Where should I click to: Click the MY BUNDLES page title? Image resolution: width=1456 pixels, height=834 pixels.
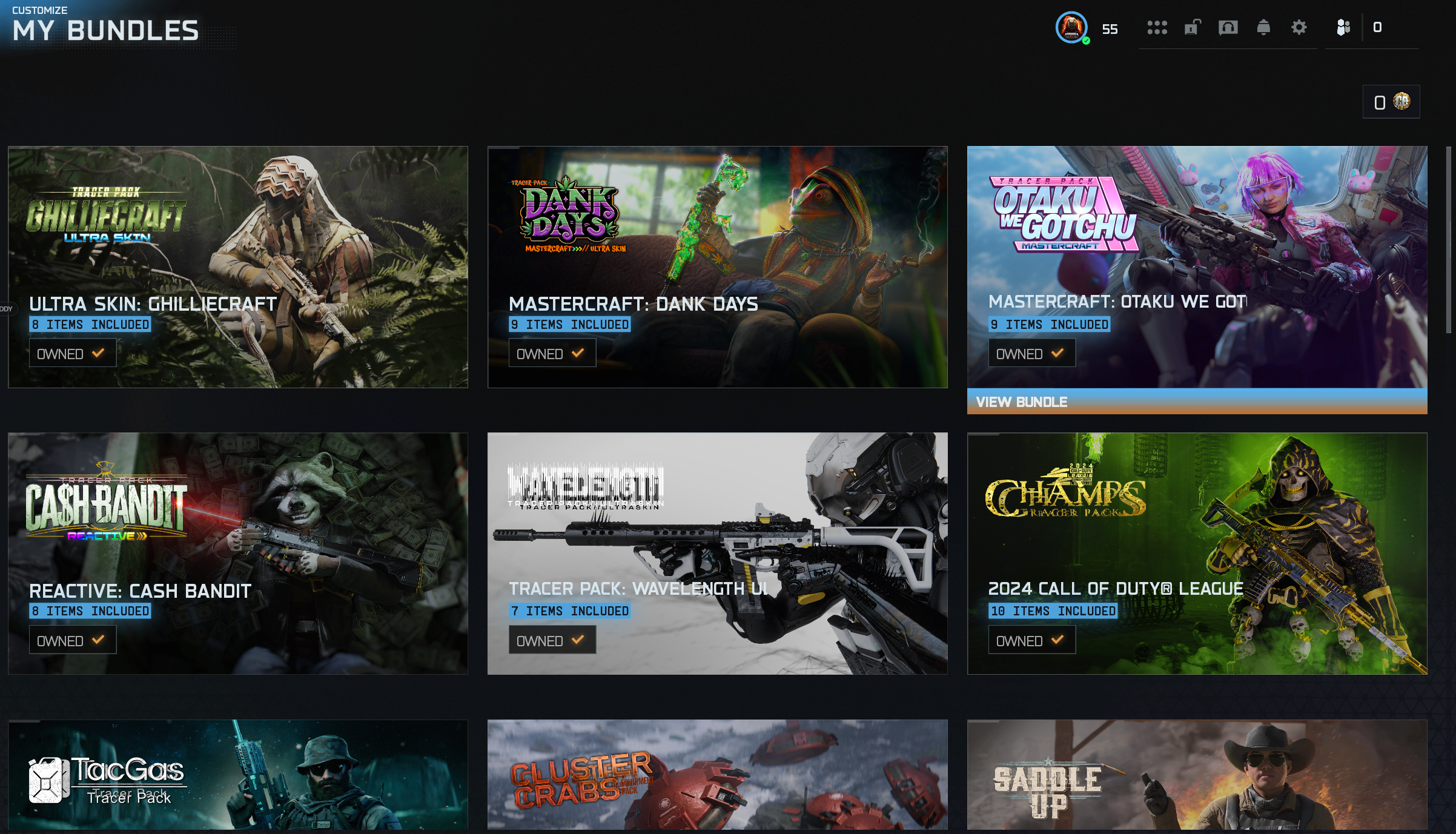coord(105,31)
